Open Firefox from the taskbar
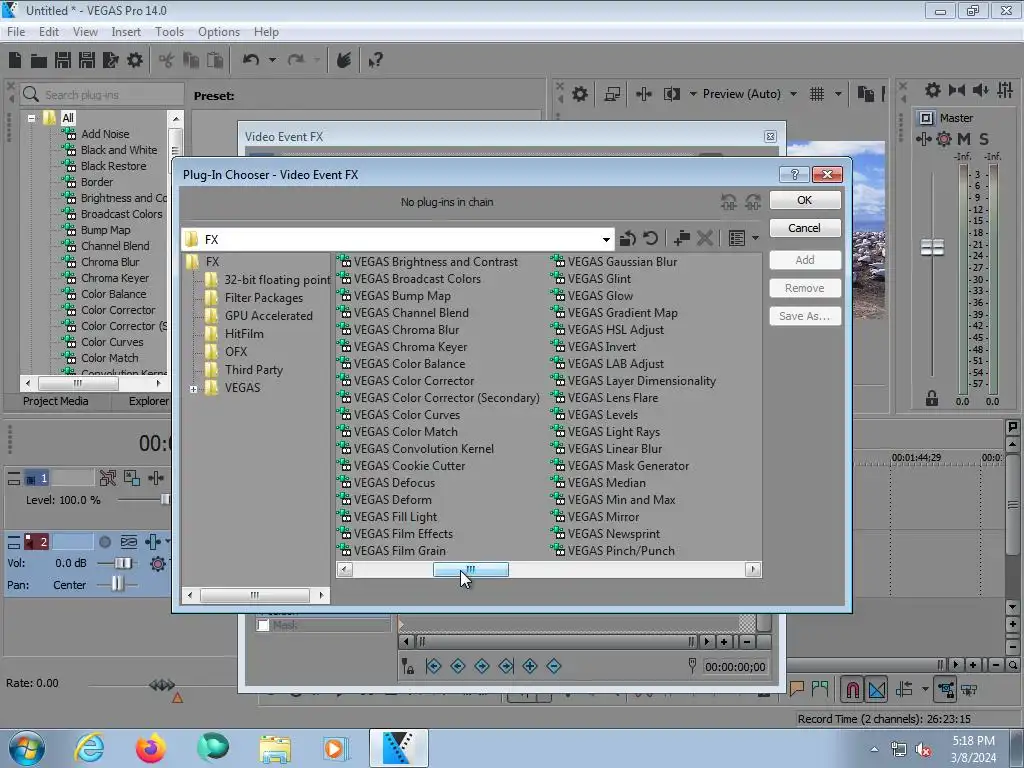1024x768 pixels. tap(150, 748)
